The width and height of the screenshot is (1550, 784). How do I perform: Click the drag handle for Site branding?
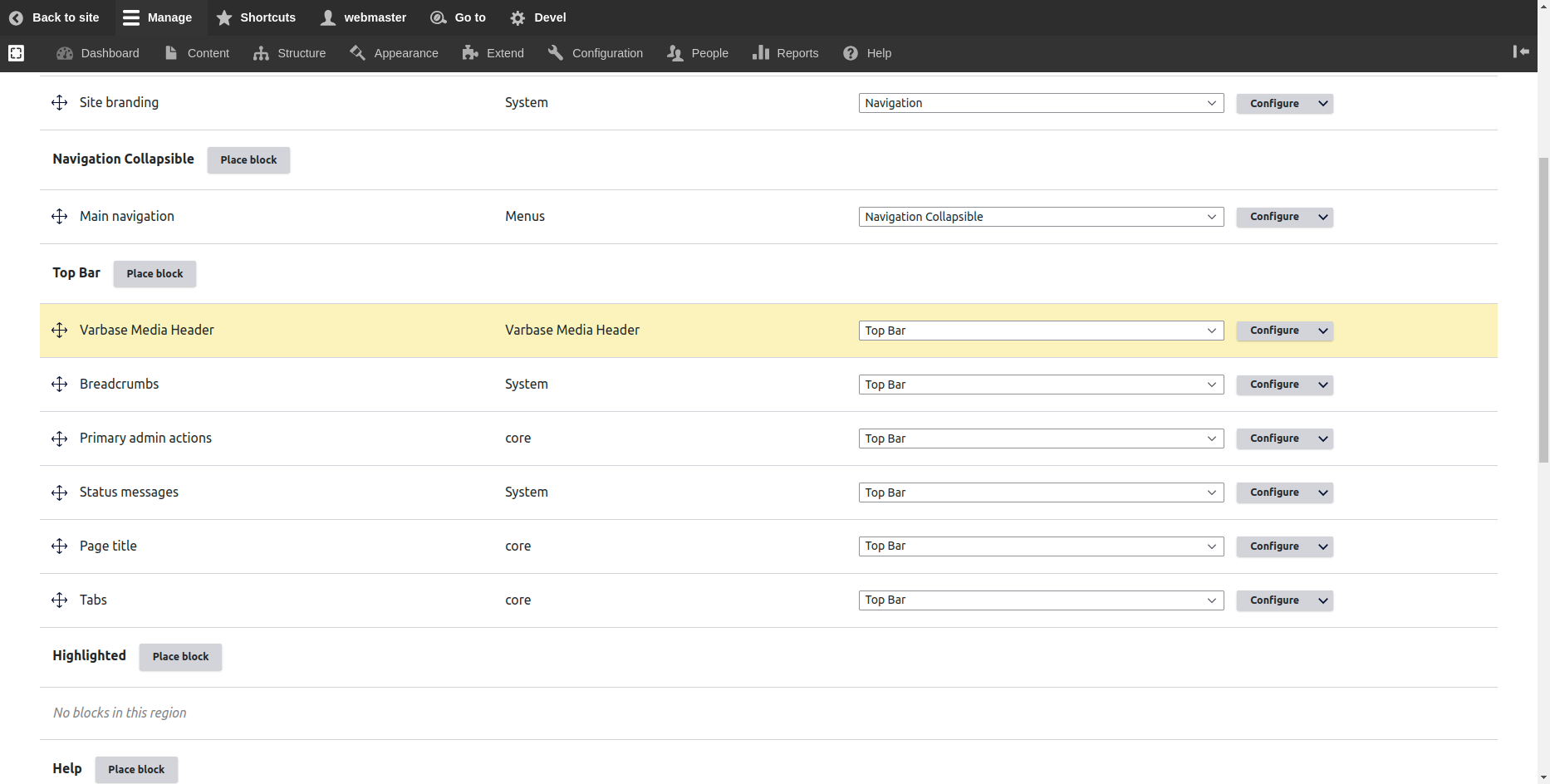59,103
